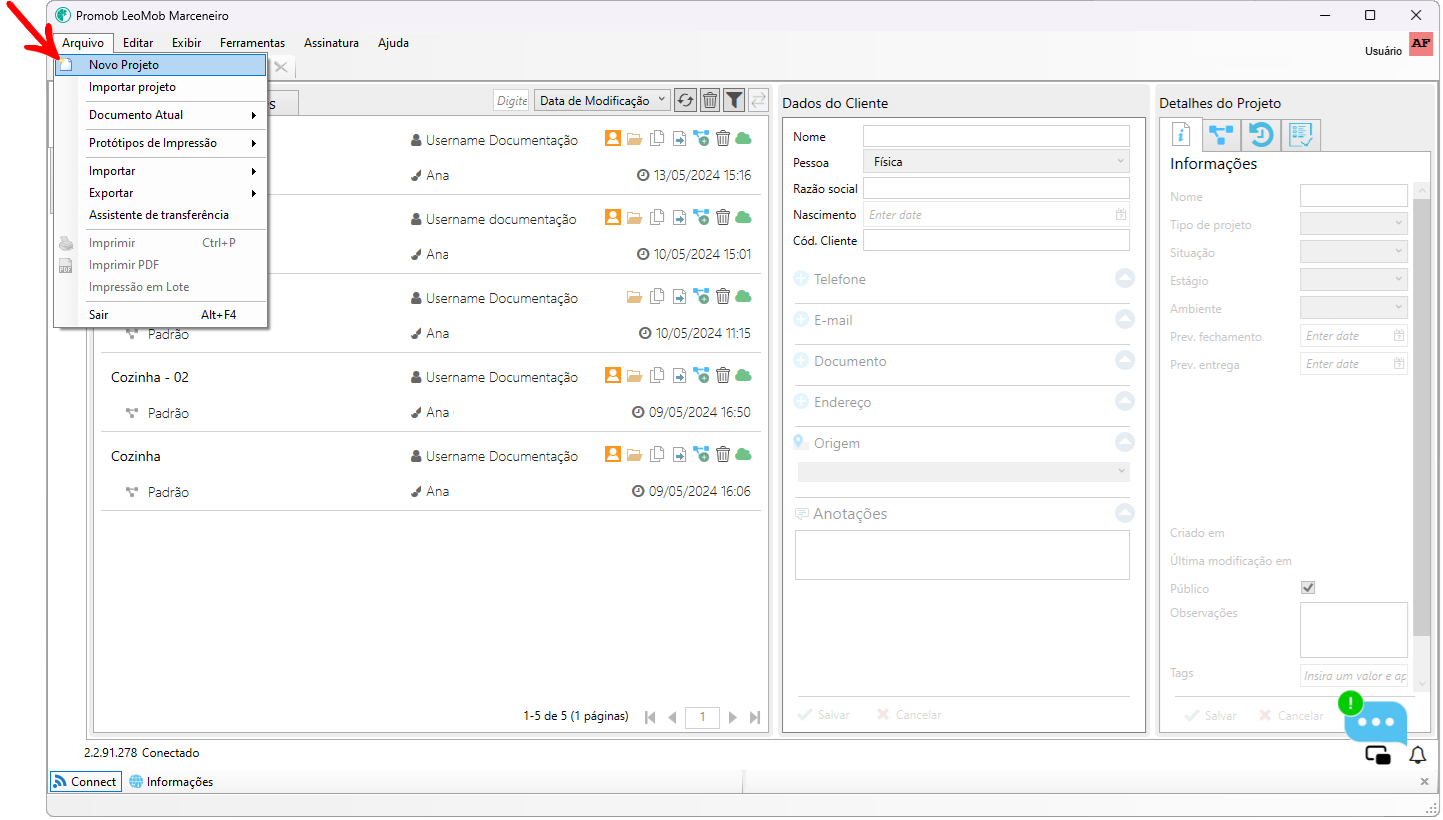Click the green cloud icon in the 10/05/2024 15:01 row
The height and width of the screenshot is (820, 1443).
(x=743, y=218)
